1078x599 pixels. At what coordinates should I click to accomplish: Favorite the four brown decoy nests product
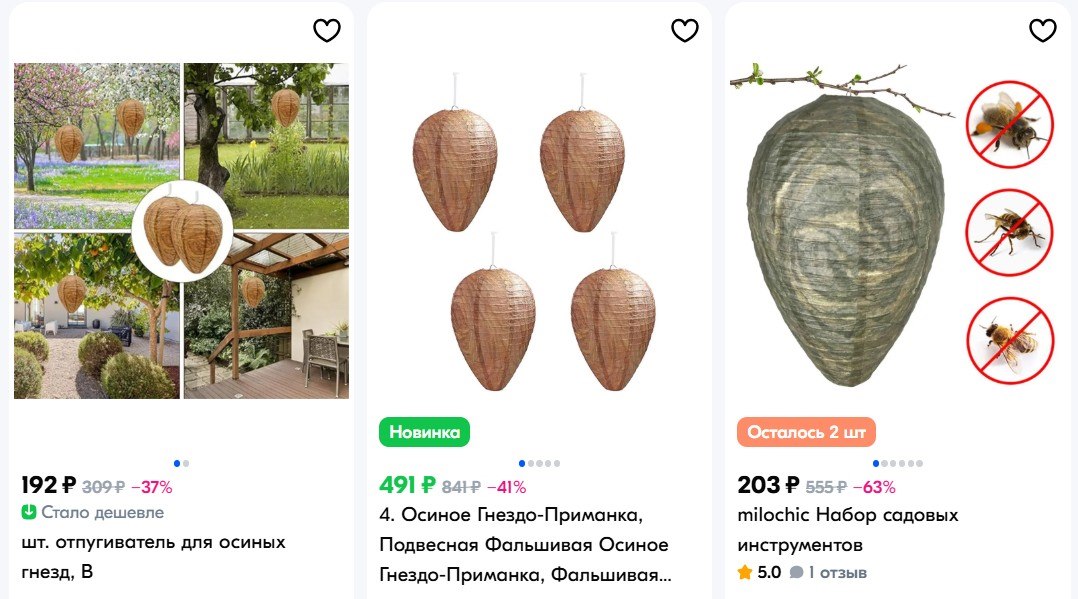point(685,30)
